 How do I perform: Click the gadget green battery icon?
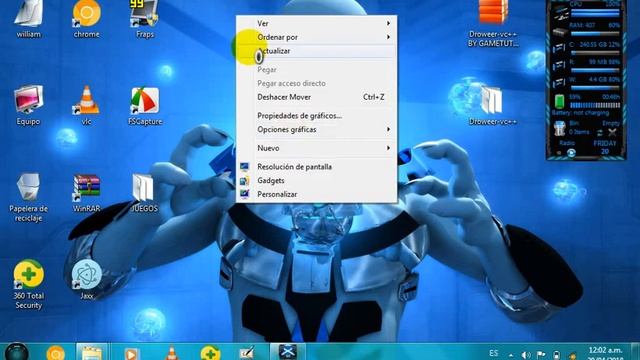point(560,101)
